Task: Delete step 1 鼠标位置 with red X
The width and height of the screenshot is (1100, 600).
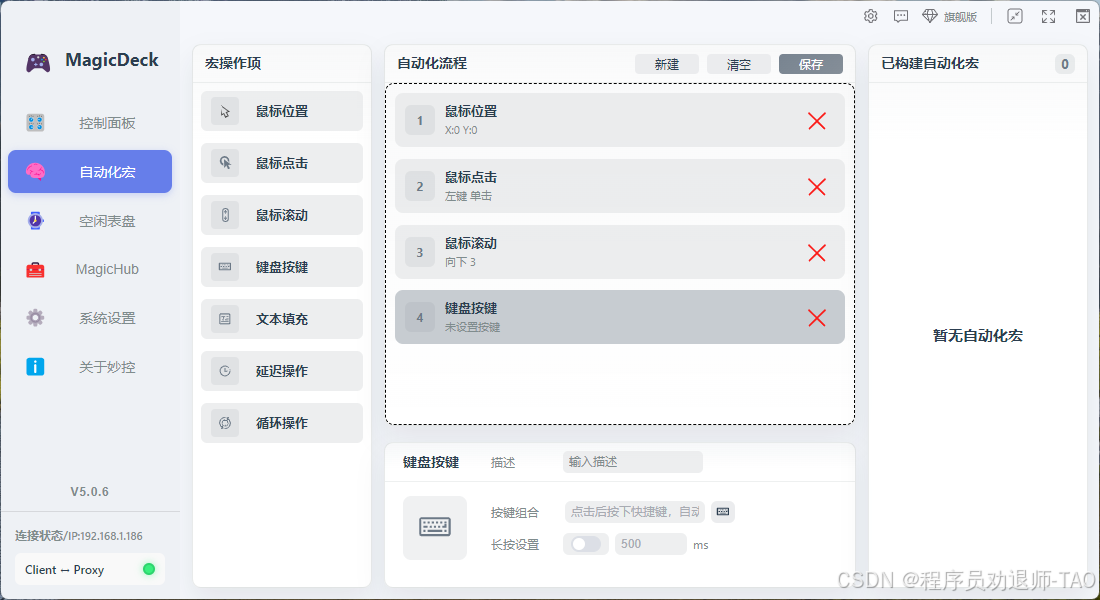Action: [817, 121]
